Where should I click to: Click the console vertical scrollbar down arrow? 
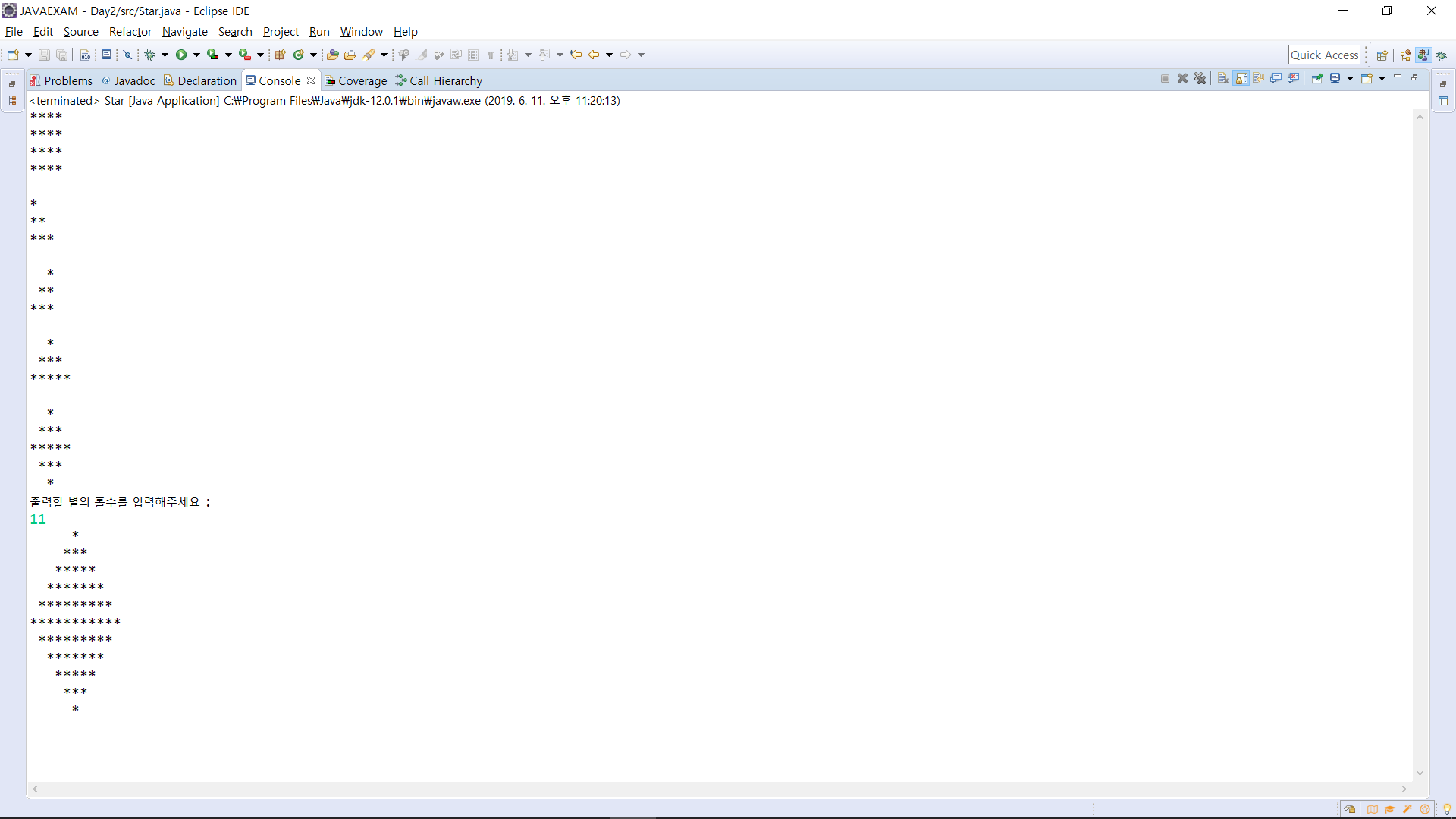(1420, 773)
